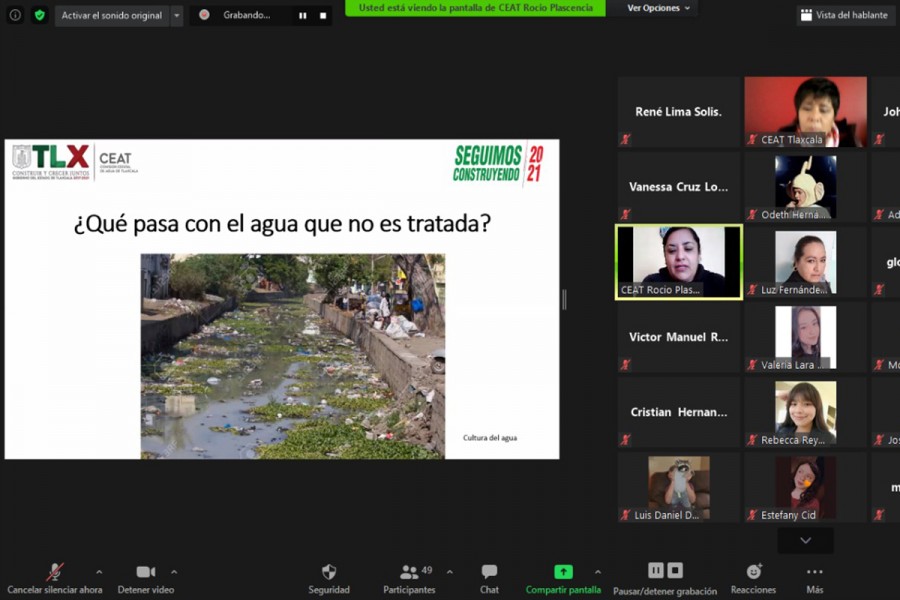Expand the original sound dropdown arrow
This screenshot has width=900, height=600.
[177, 16]
